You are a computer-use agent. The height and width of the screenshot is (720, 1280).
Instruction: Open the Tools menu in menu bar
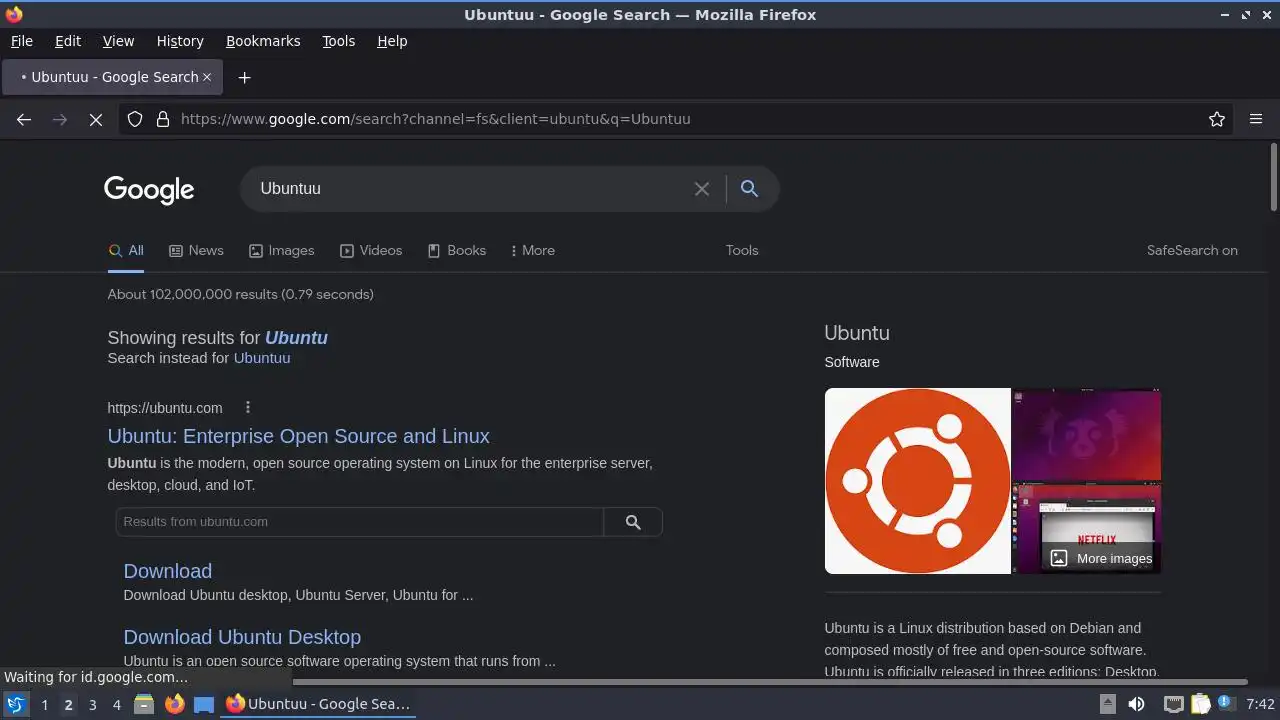[x=338, y=41]
